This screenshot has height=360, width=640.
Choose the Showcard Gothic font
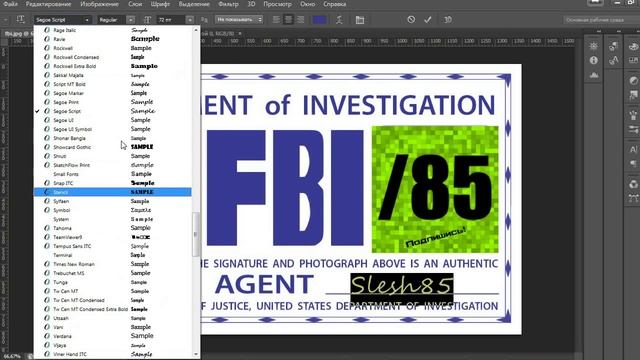pos(113,147)
